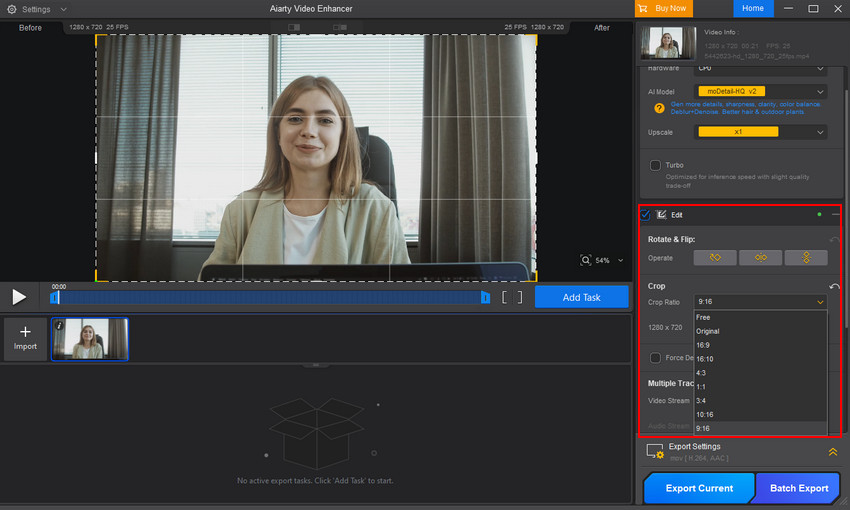The height and width of the screenshot is (510, 850).
Task: Reset Rotate & Flip with the undo arrow
Action: tap(834, 239)
